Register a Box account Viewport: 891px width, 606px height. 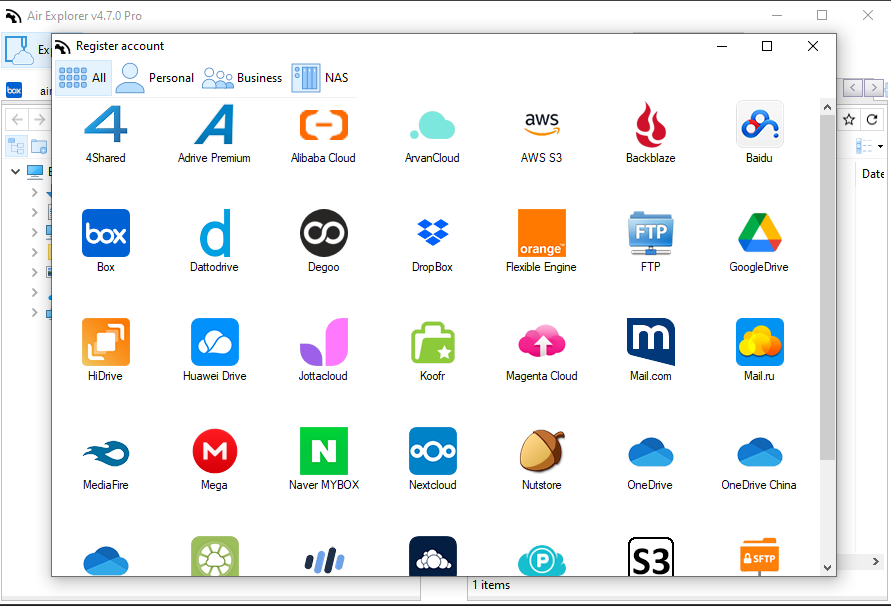pos(106,242)
